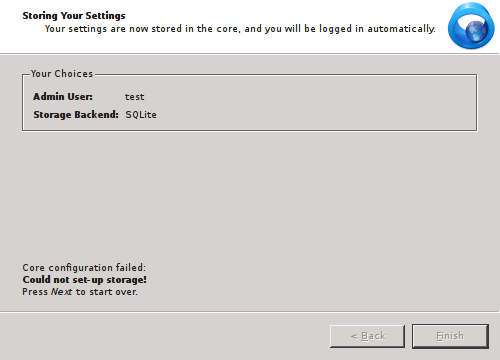This screenshot has height=360, width=500.
Task: Click the admin user value 'test'
Action: click(x=134, y=97)
